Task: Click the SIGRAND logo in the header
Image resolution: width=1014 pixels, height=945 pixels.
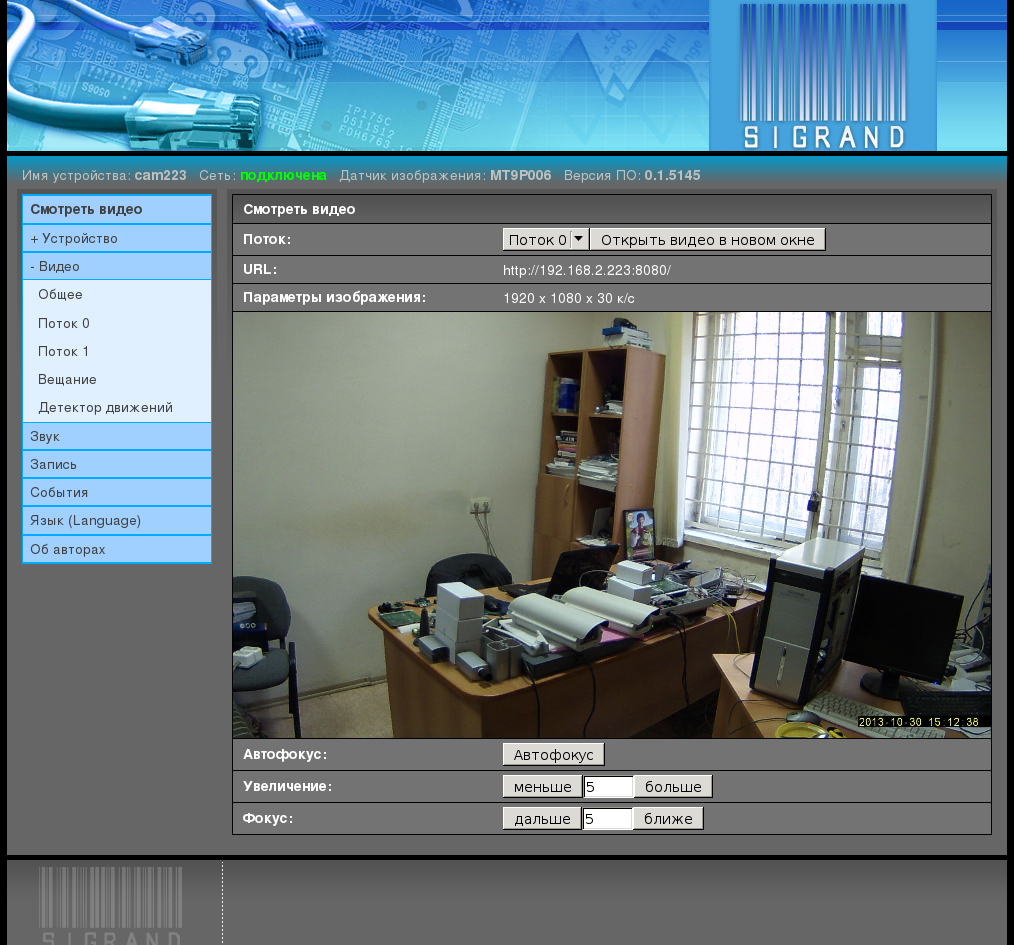Action: pos(823,76)
